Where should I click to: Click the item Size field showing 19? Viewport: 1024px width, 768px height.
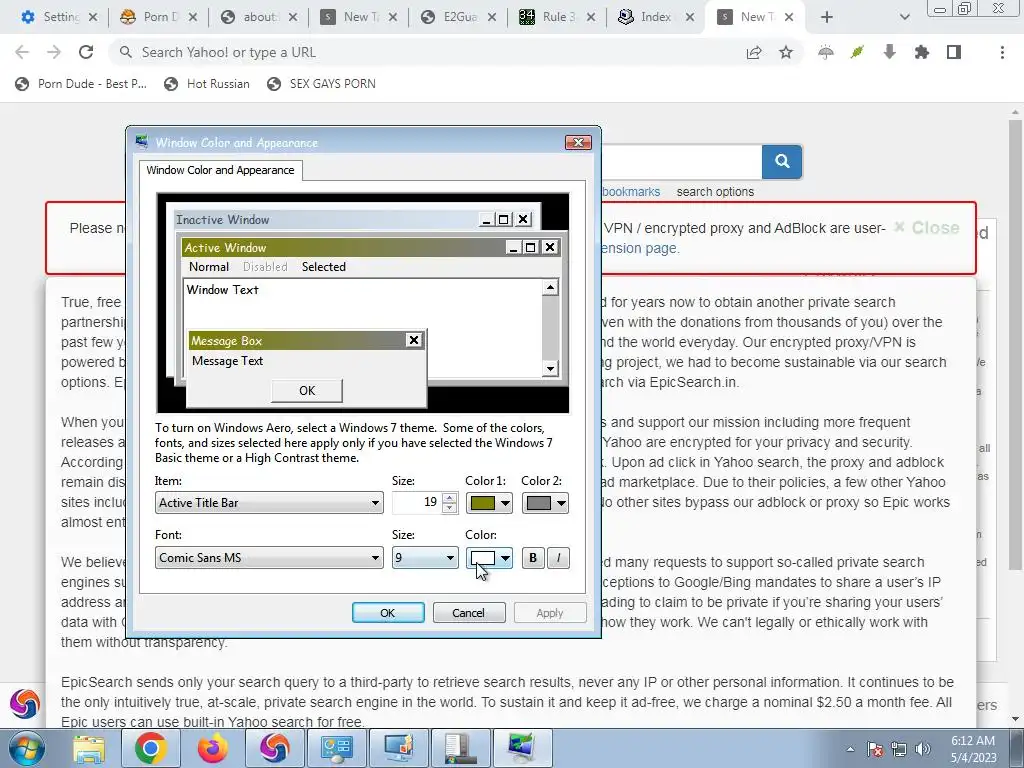coord(417,502)
